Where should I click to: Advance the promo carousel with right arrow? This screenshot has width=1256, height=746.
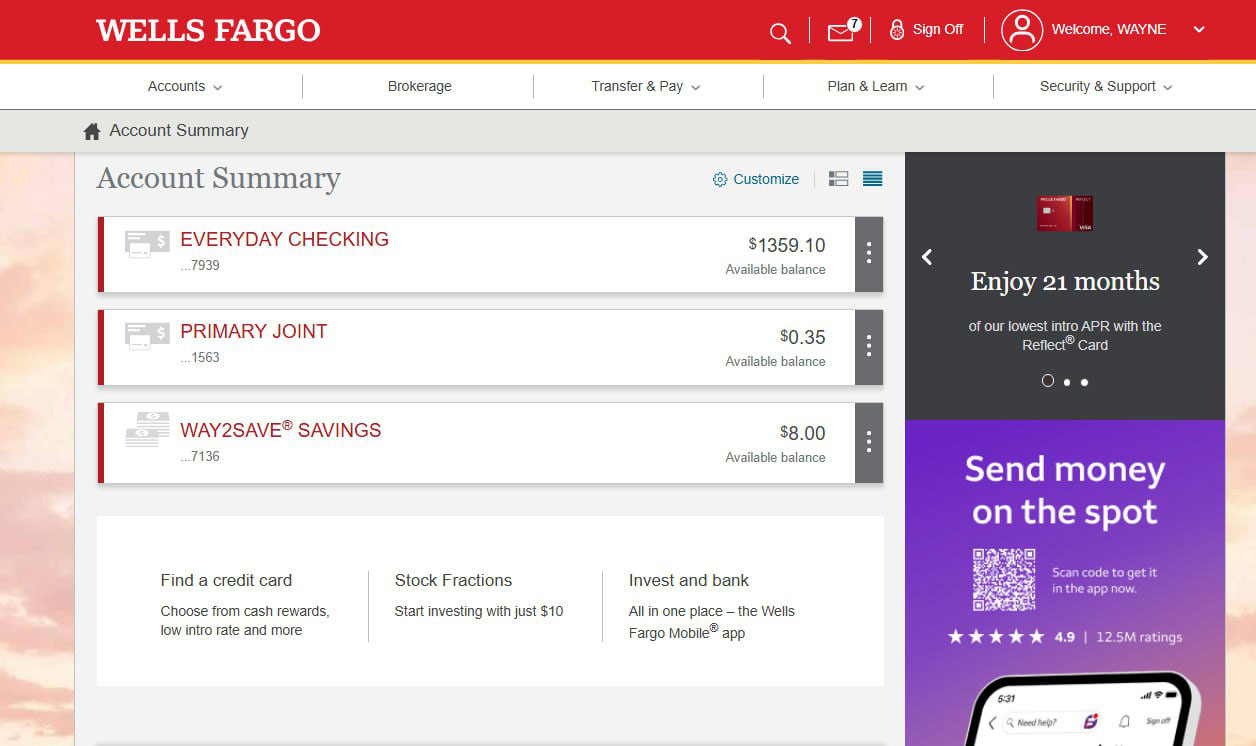[x=1202, y=257]
